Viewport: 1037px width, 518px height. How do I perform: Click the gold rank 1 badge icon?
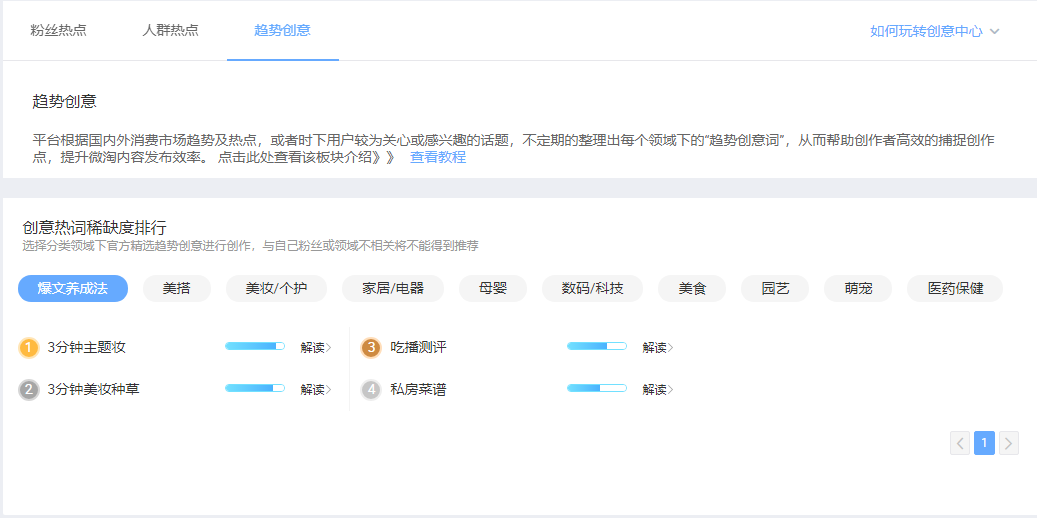[x=29, y=348]
